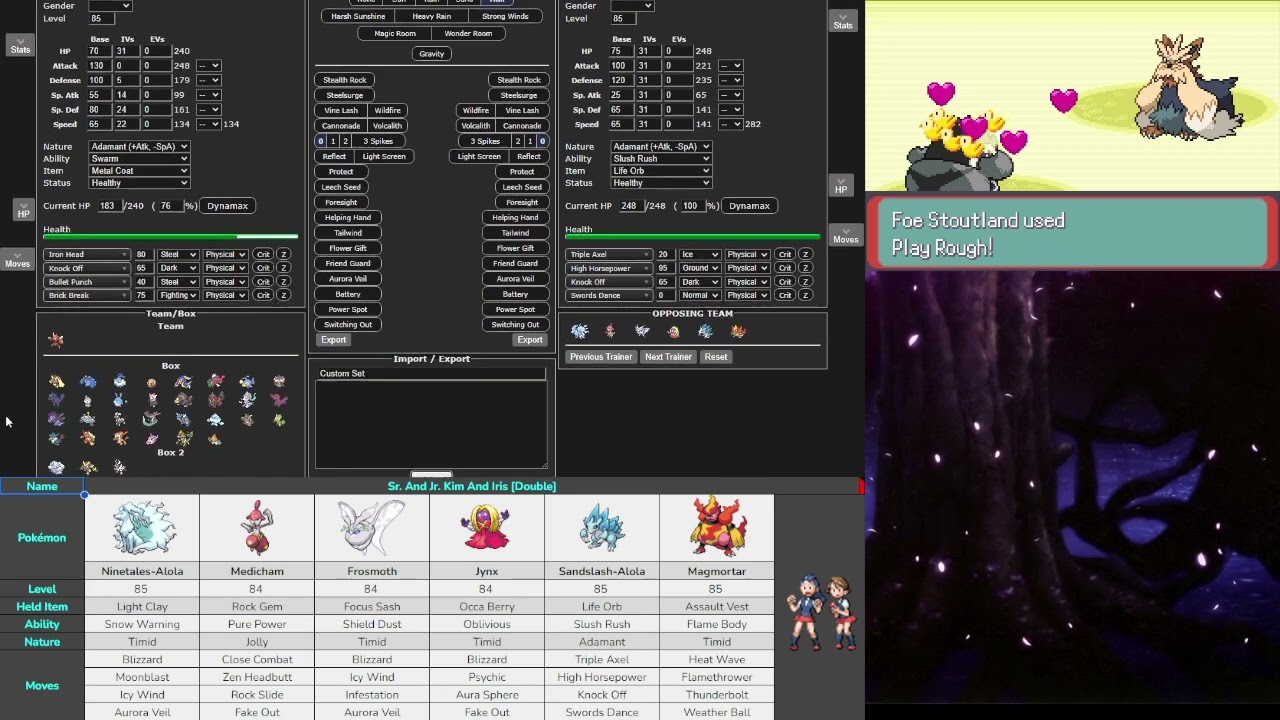Open the Slush Rush ability dropdown
The width and height of the screenshot is (1280, 720).
coord(661,159)
